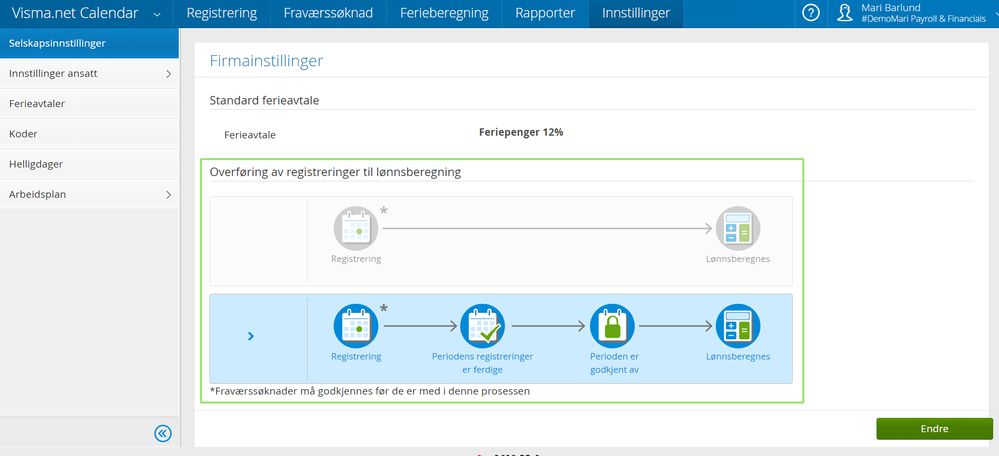
Task: Click the 'Ferieavtale' field label
Action: coord(250,135)
